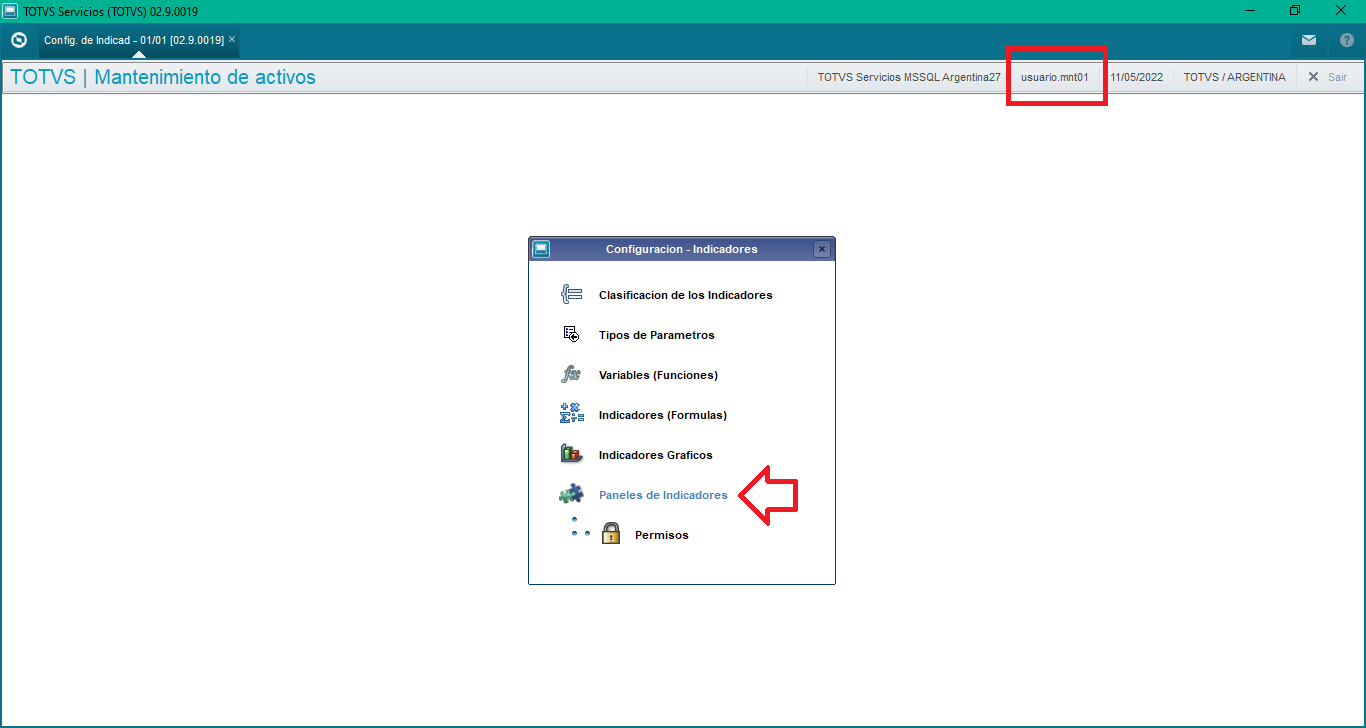Close the Config. de Indicad tab
This screenshot has width=1366, height=728.
(x=232, y=39)
